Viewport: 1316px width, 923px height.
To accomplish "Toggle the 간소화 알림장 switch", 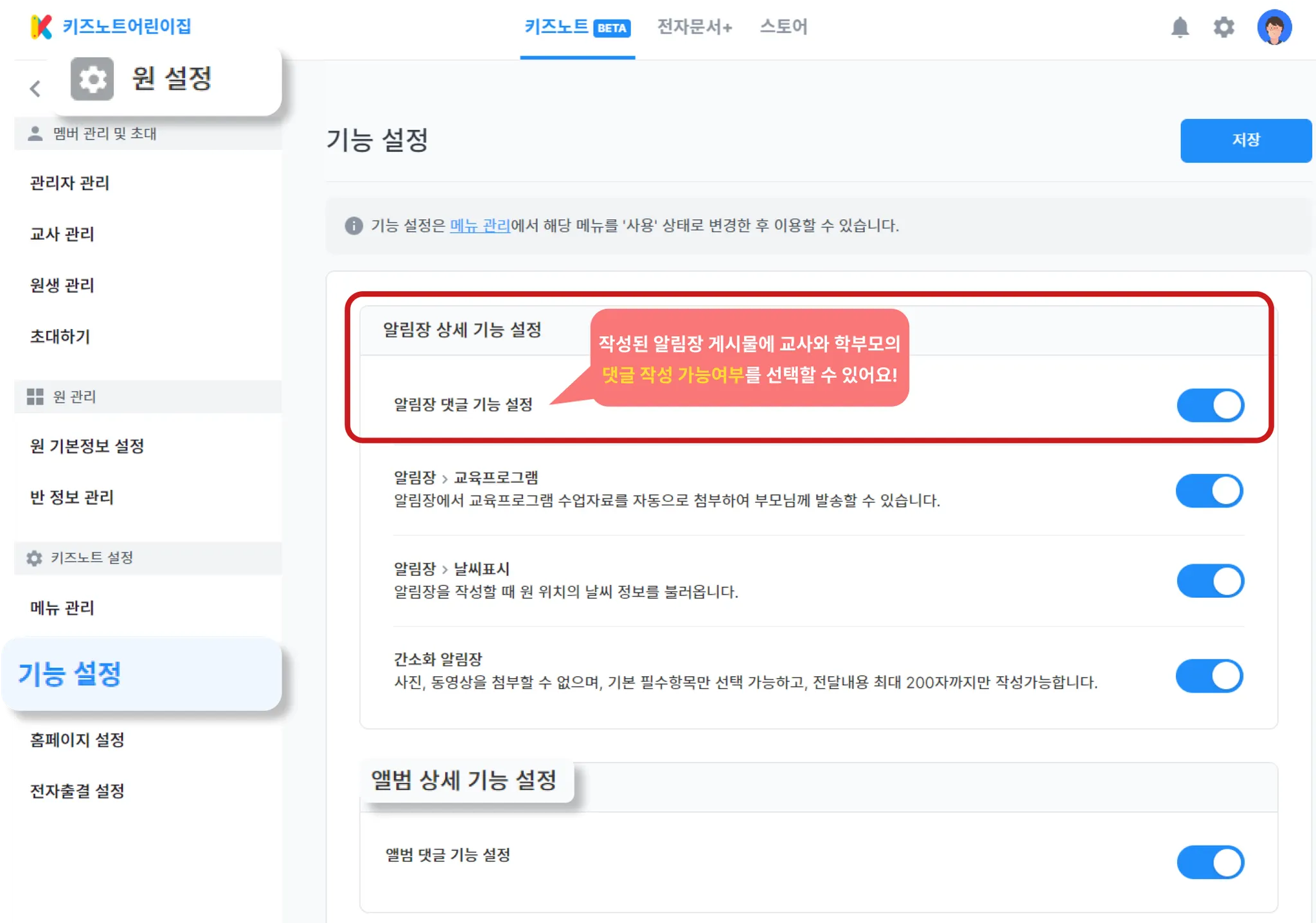I will click(x=1209, y=676).
